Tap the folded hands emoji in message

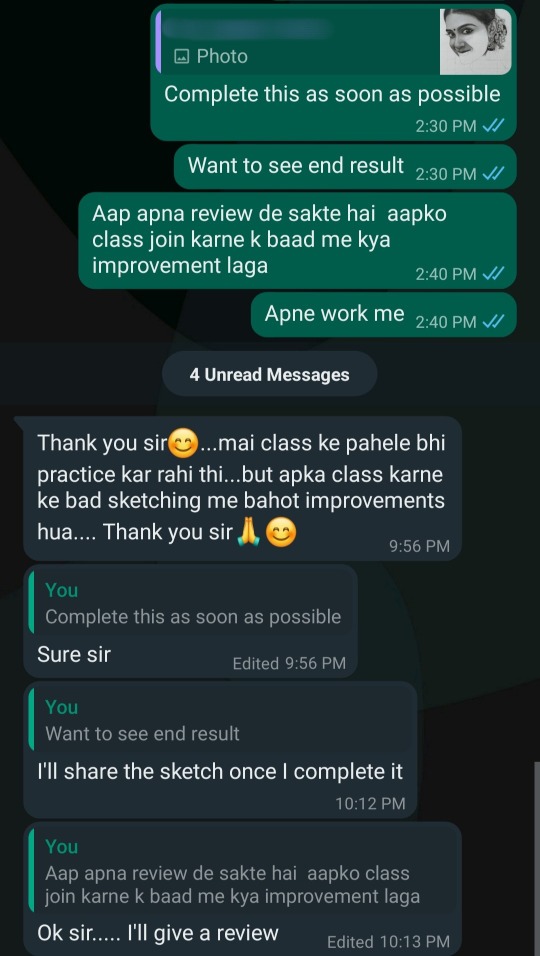[x=249, y=533]
